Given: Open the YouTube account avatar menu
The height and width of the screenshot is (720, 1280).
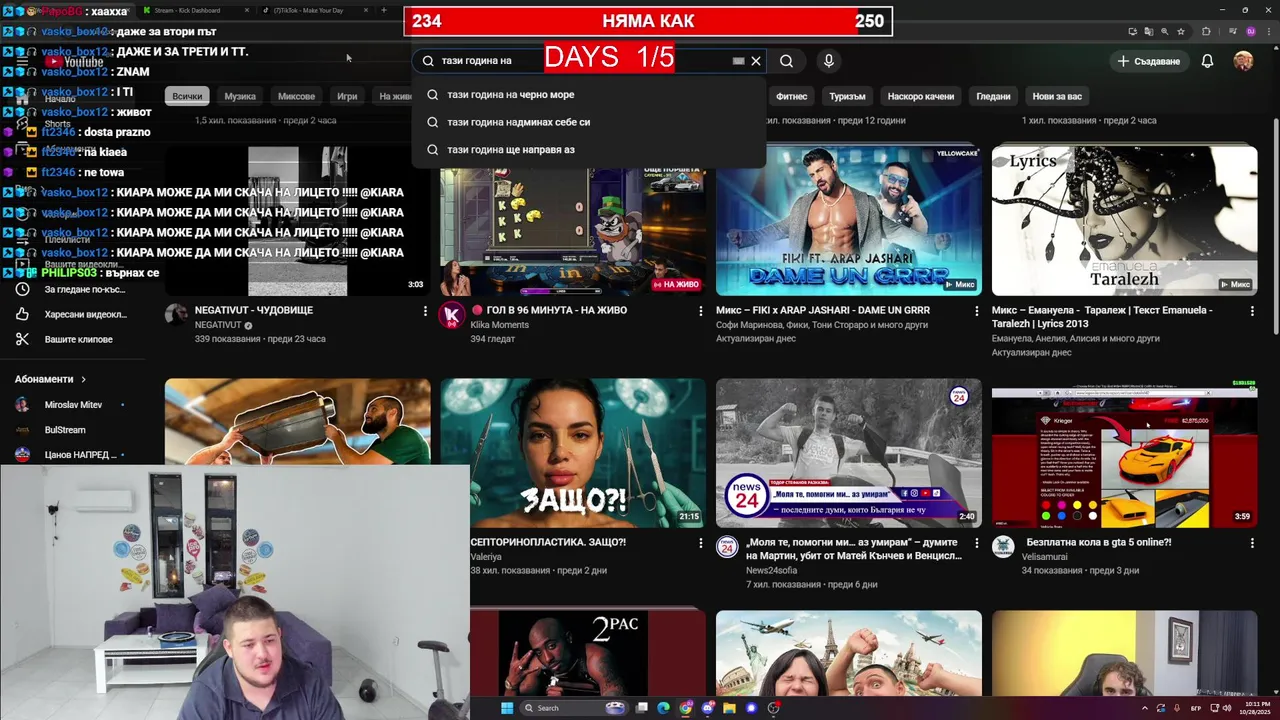Looking at the screenshot, I should 1243,61.
